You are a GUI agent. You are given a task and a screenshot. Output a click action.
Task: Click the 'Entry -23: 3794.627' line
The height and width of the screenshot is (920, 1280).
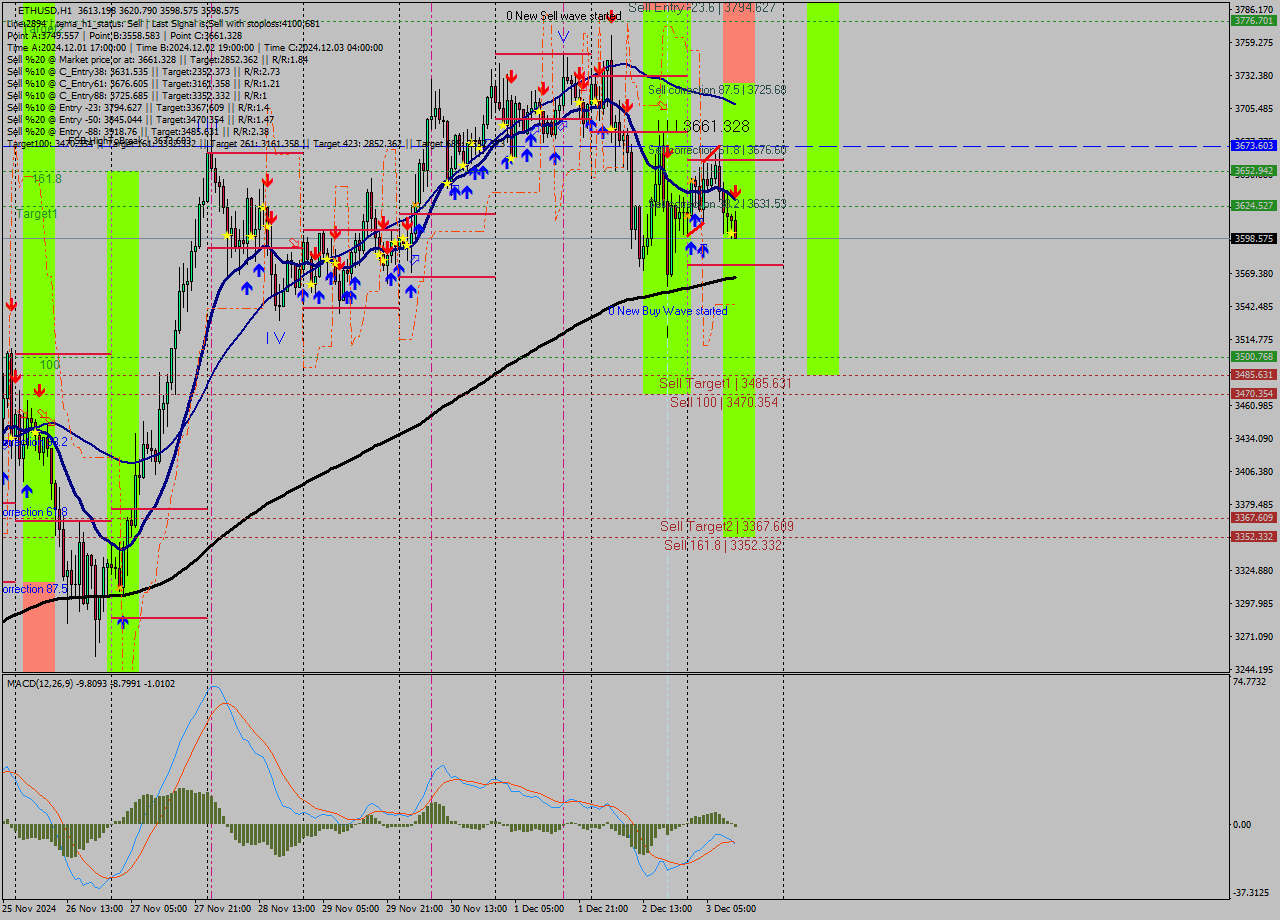point(139,107)
